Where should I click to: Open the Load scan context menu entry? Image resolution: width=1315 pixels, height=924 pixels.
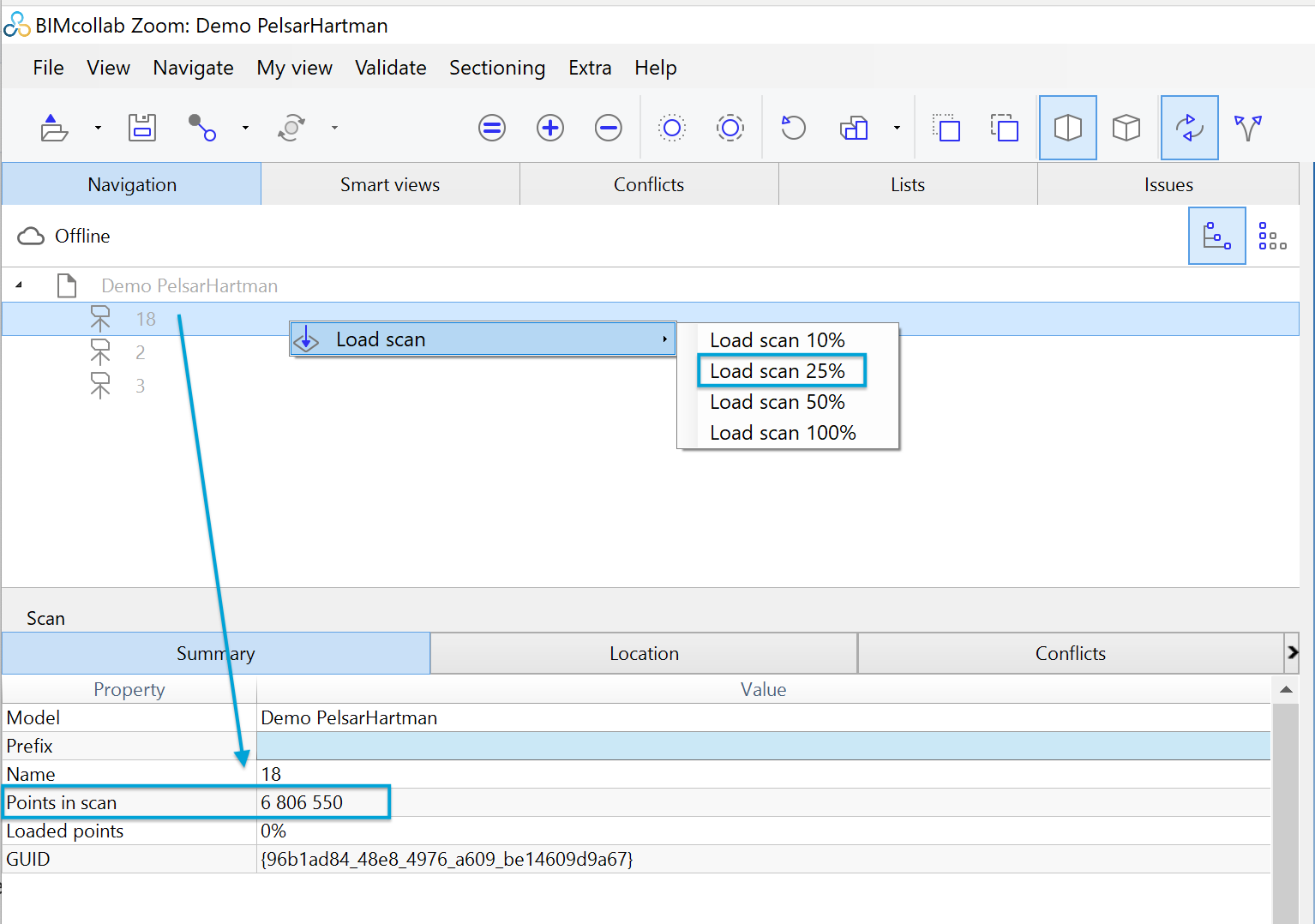tap(483, 339)
